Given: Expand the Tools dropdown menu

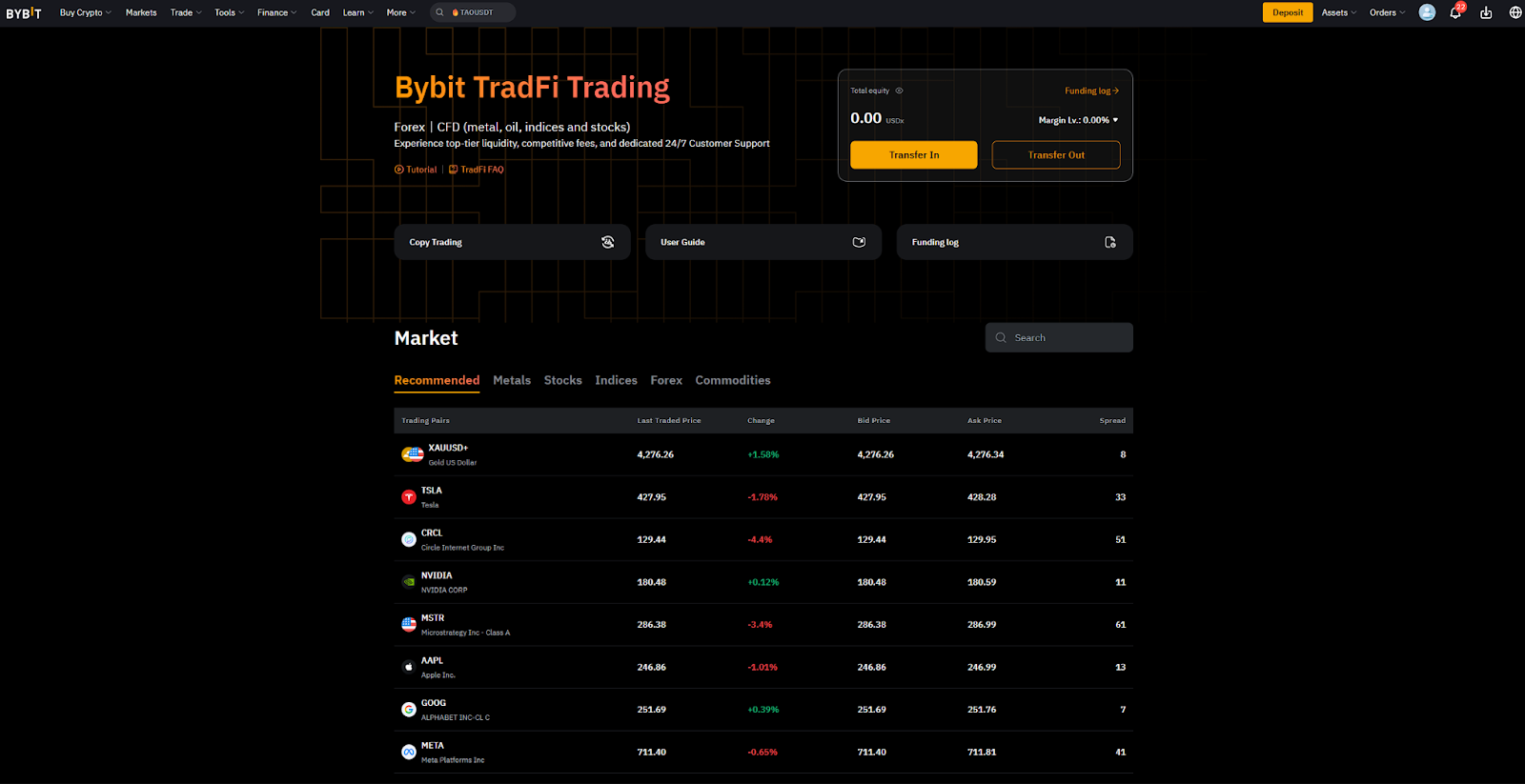Looking at the screenshot, I should (x=229, y=12).
